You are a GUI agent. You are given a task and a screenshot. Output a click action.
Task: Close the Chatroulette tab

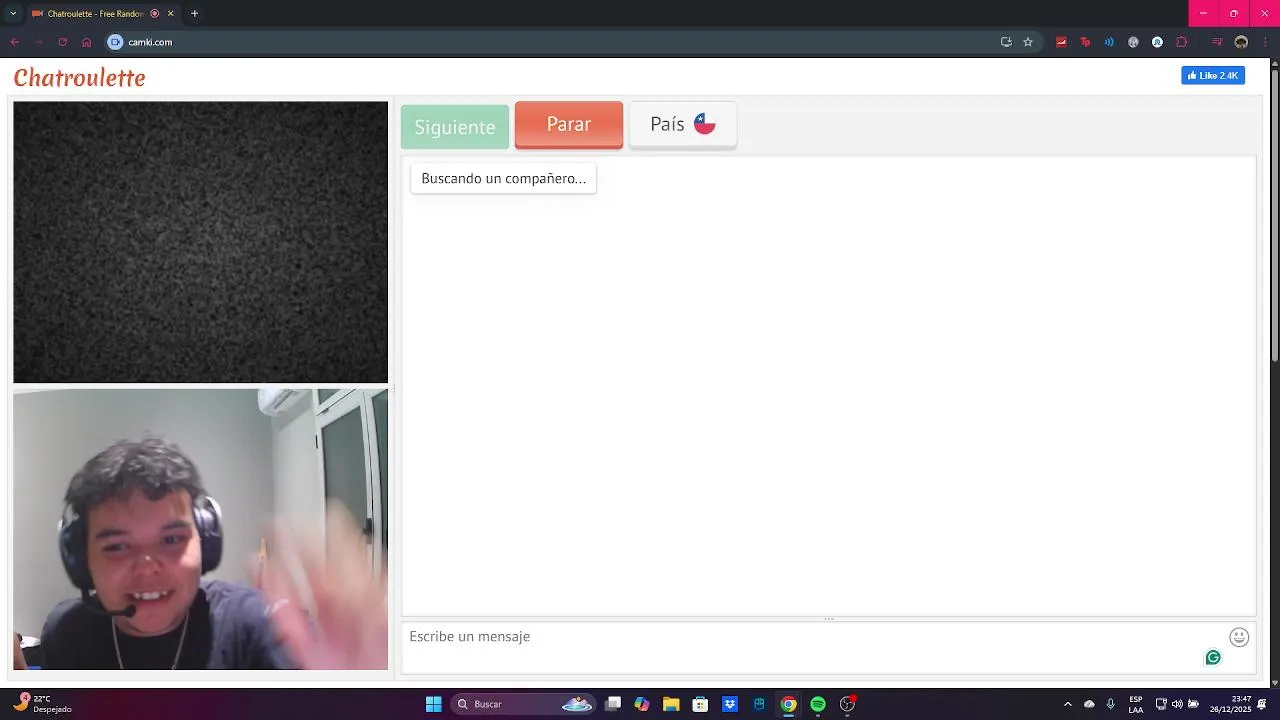point(170,13)
